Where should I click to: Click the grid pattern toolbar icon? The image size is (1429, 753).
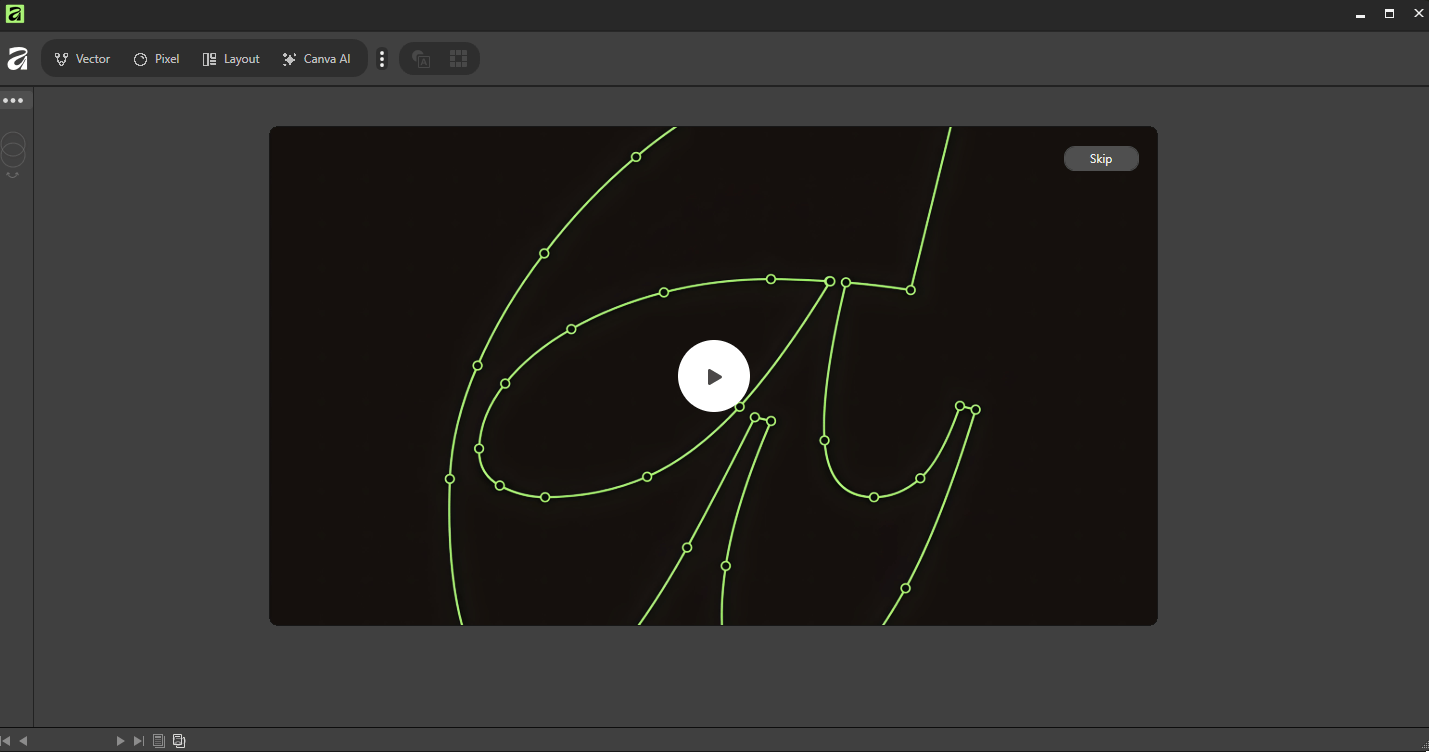(458, 59)
